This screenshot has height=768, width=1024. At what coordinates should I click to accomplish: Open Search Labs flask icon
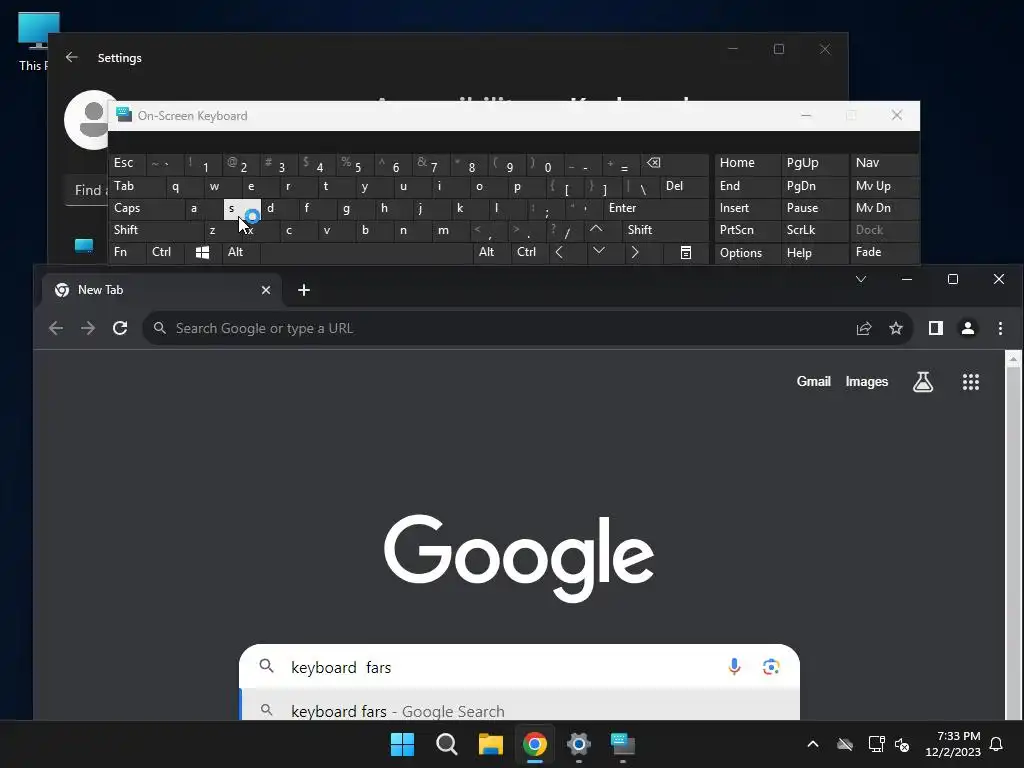tap(923, 381)
